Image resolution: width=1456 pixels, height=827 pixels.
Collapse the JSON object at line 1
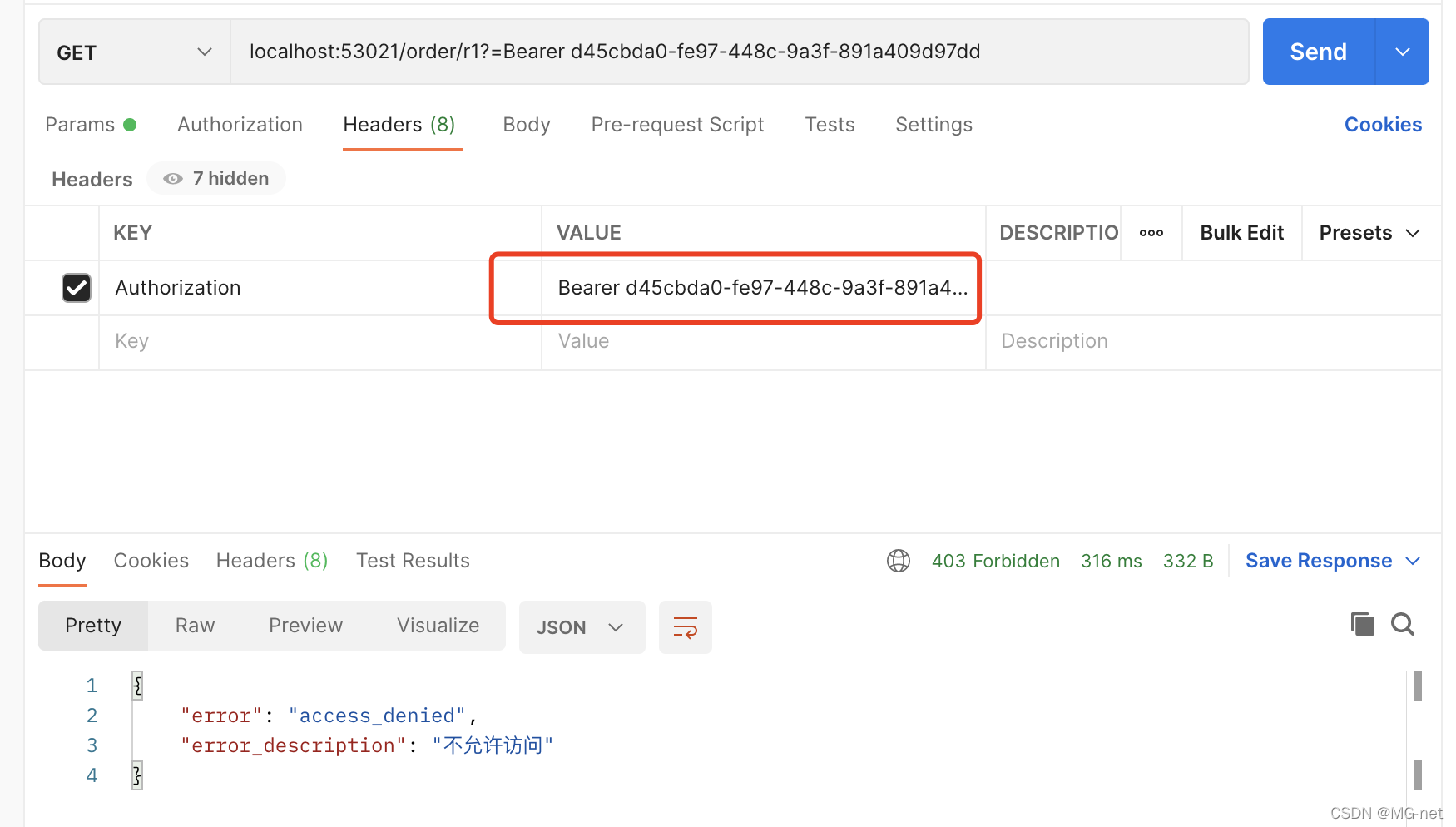[x=137, y=686]
